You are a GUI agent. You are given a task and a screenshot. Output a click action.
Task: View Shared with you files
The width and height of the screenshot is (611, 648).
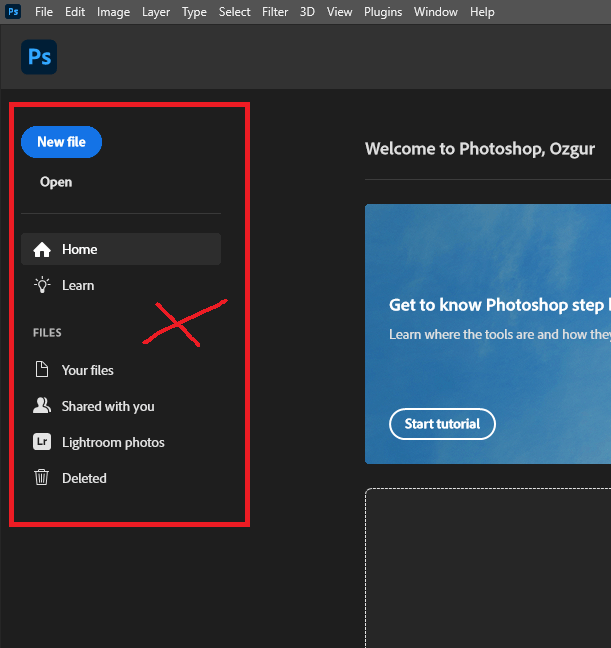click(x=108, y=406)
